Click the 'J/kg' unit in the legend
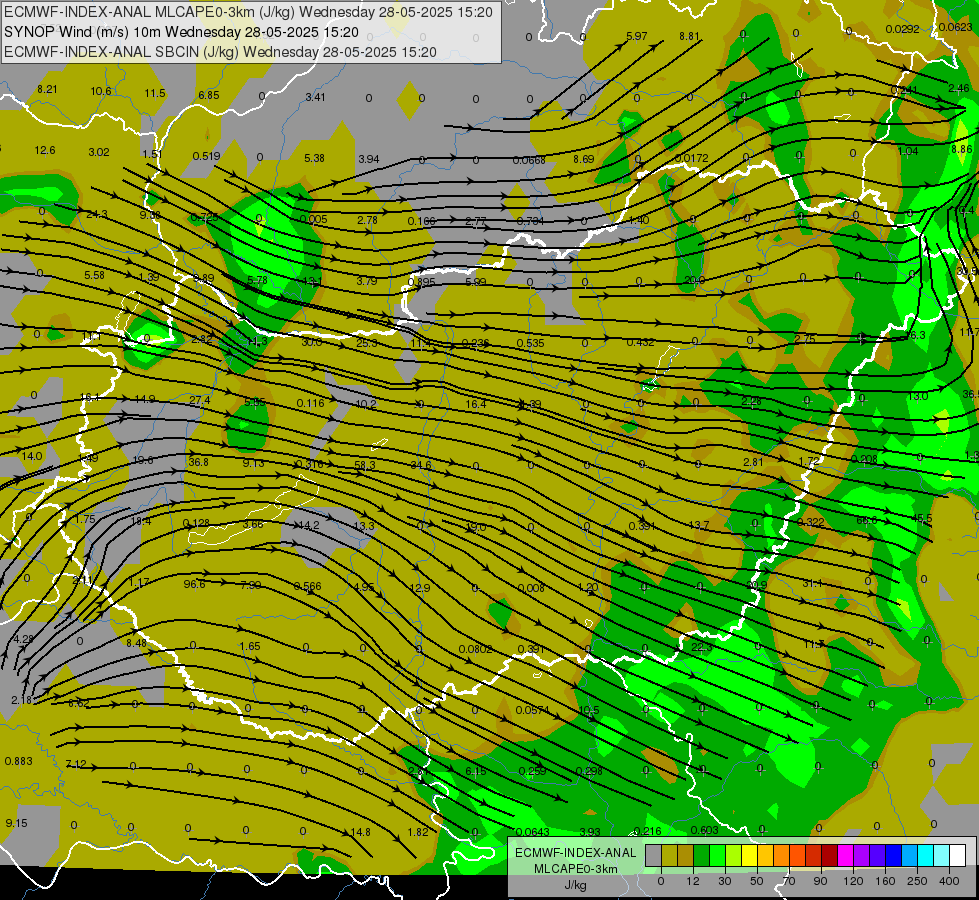The width and height of the screenshot is (979, 900). tap(576, 885)
